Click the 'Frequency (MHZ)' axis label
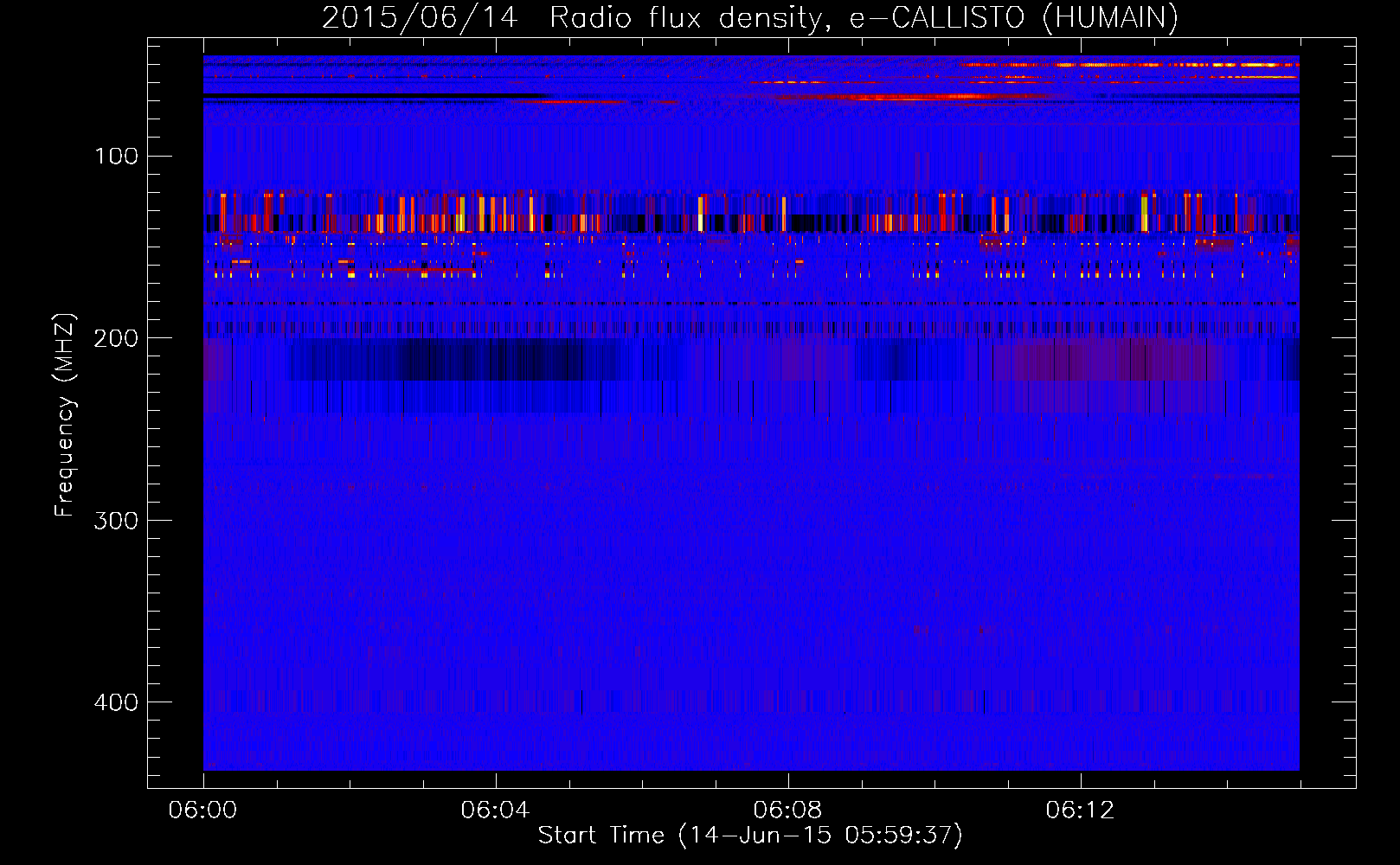The width and height of the screenshot is (1400, 865). pos(64,415)
